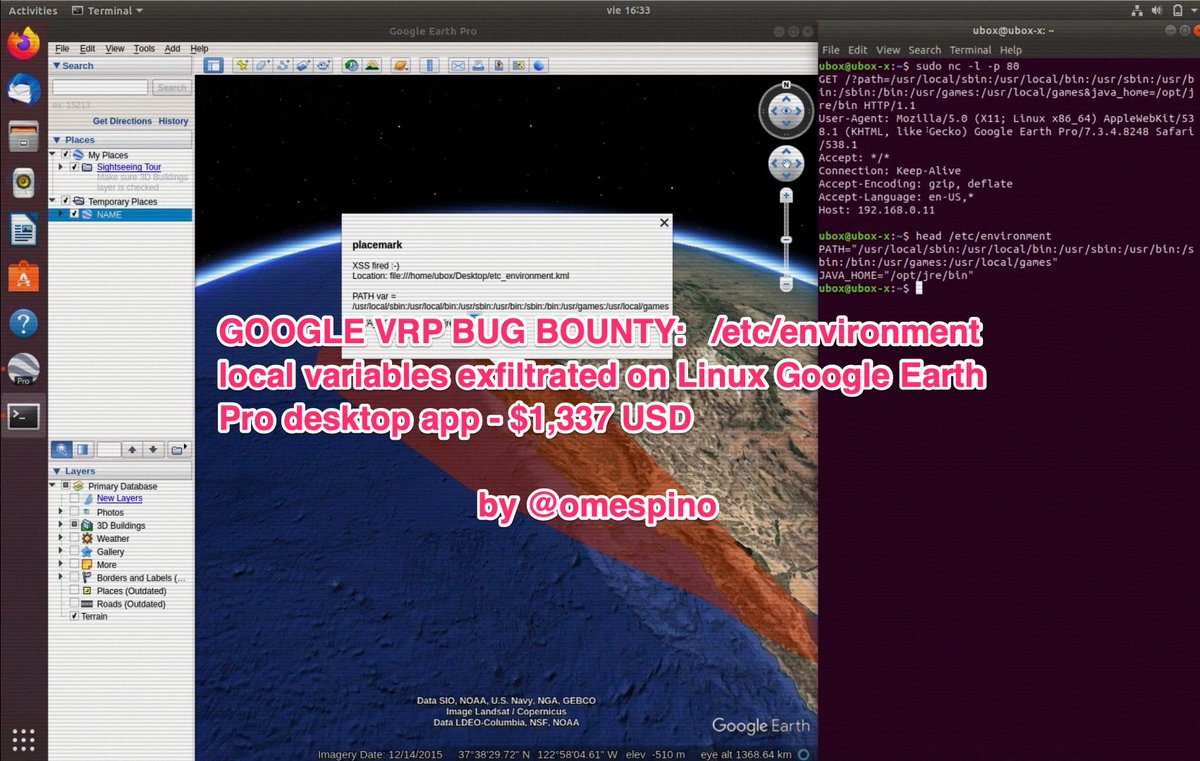Expand the 3D Buildings layer
Image resolution: width=1200 pixels, height=761 pixels.
62,525
